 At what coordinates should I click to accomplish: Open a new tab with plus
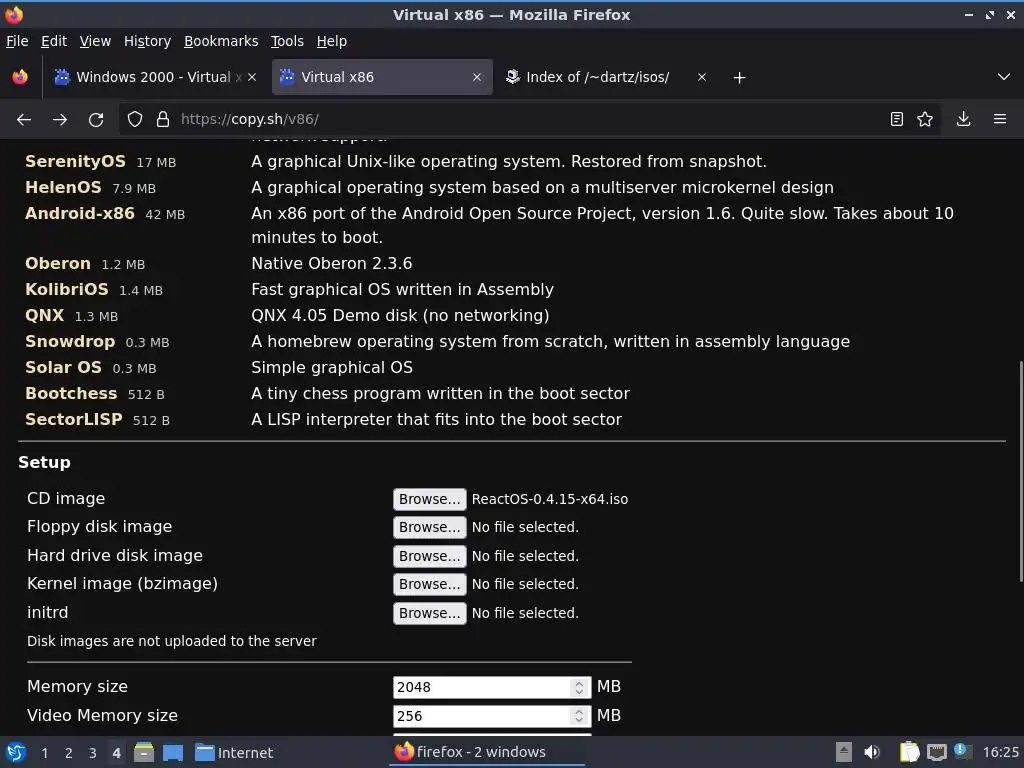pyautogui.click(x=739, y=78)
